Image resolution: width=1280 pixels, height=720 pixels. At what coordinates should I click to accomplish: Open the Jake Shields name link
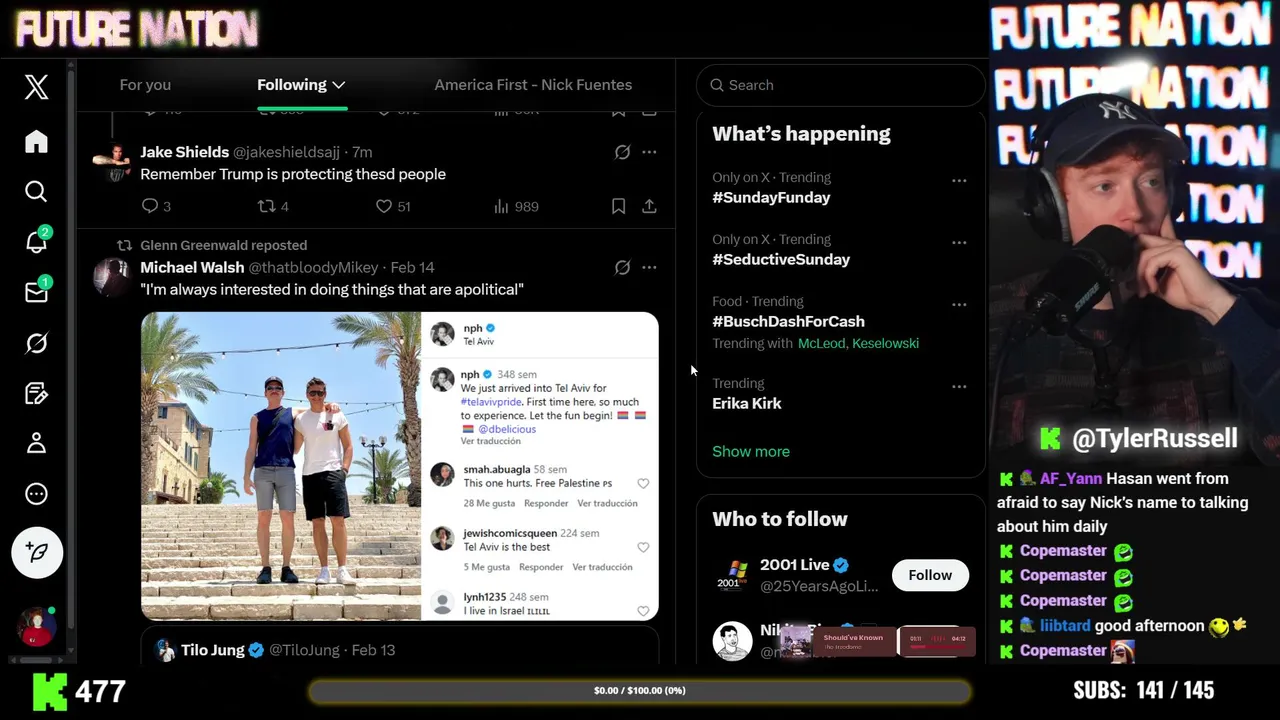(x=184, y=152)
